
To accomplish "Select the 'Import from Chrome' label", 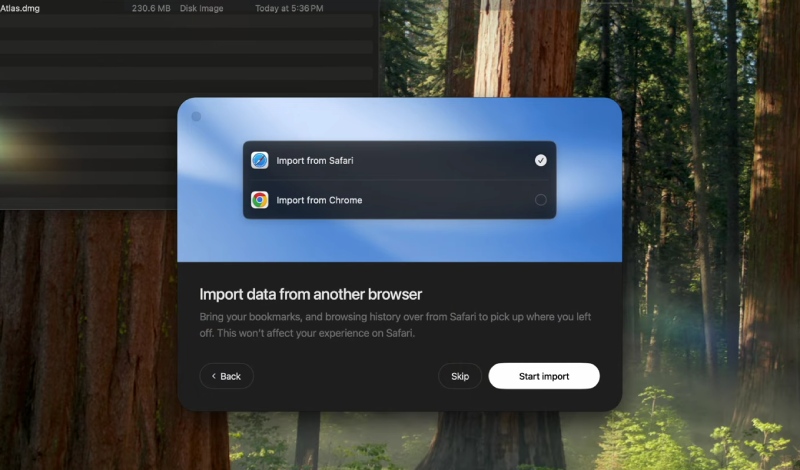I will pyautogui.click(x=319, y=200).
